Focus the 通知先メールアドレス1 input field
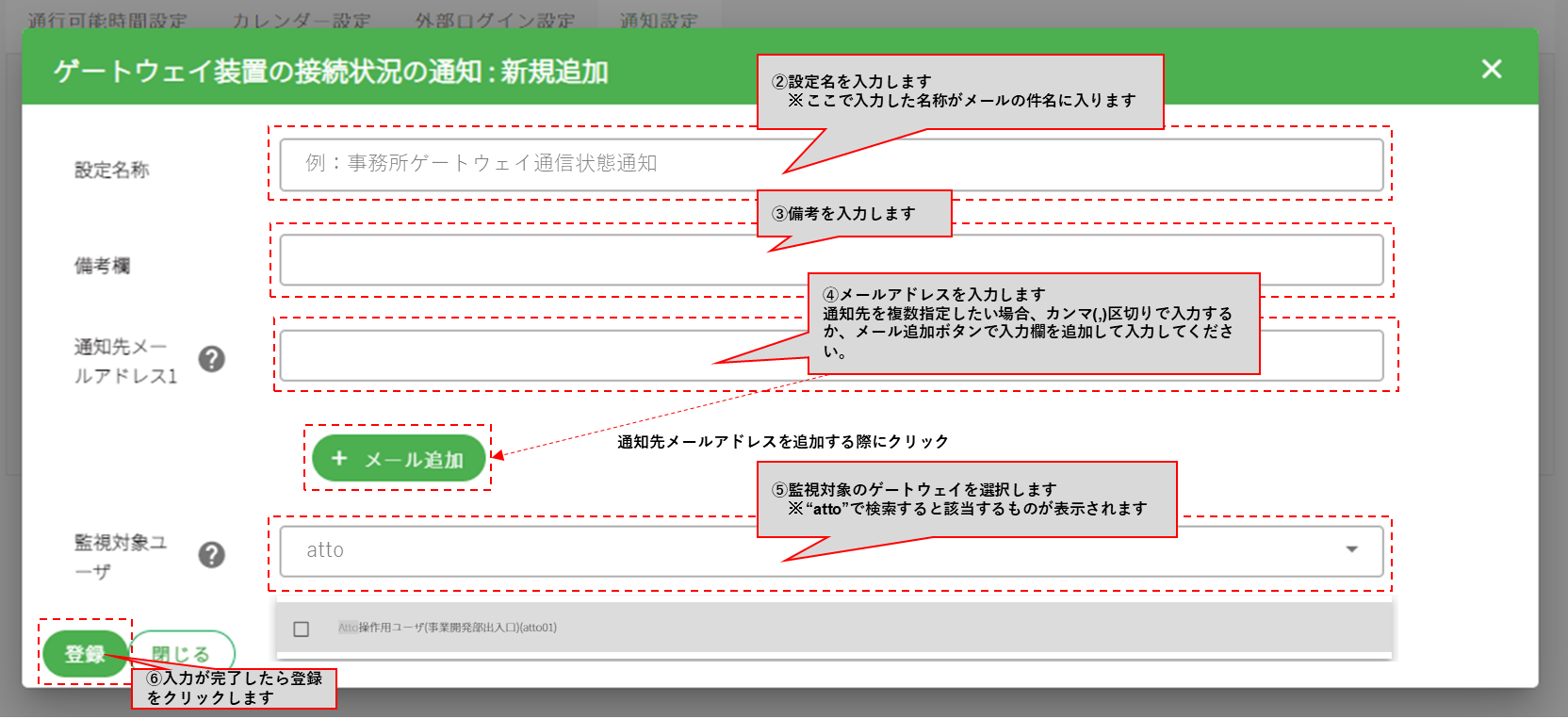Viewport: 1568px width, 719px height. [x=831, y=355]
